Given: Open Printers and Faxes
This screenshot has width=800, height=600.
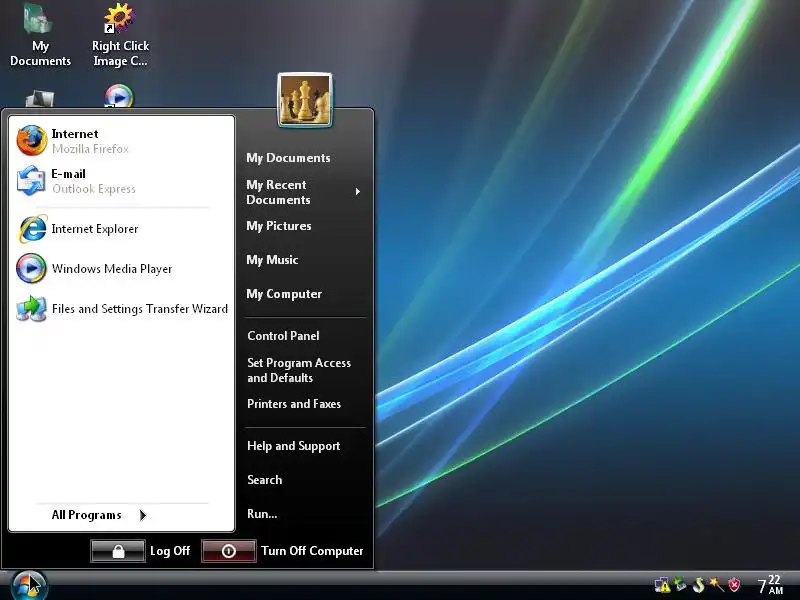Looking at the screenshot, I should 294,404.
